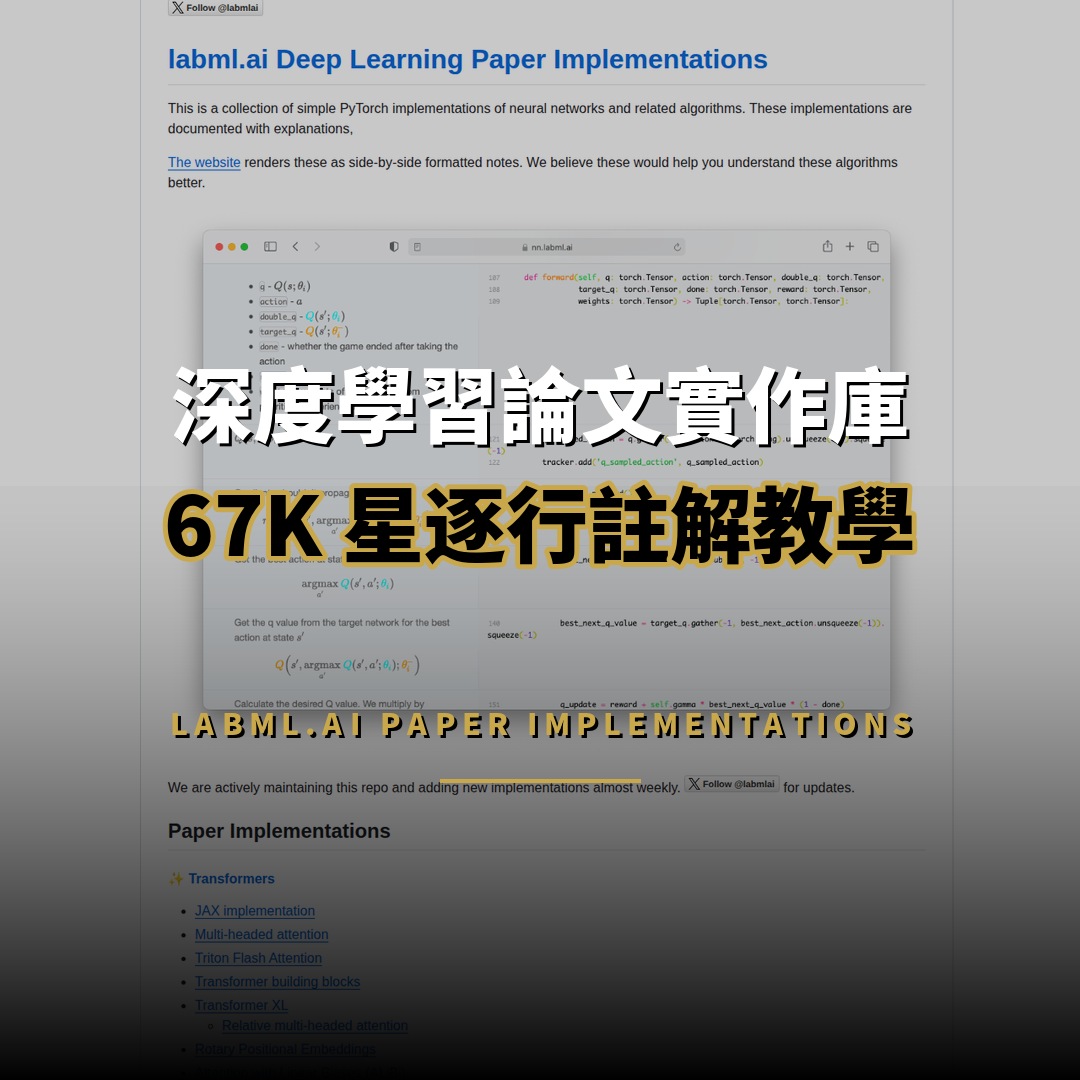Click the sidebar toggle icon in the screenshot
Image resolution: width=1080 pixels, height=1080 pixels.
271,247
